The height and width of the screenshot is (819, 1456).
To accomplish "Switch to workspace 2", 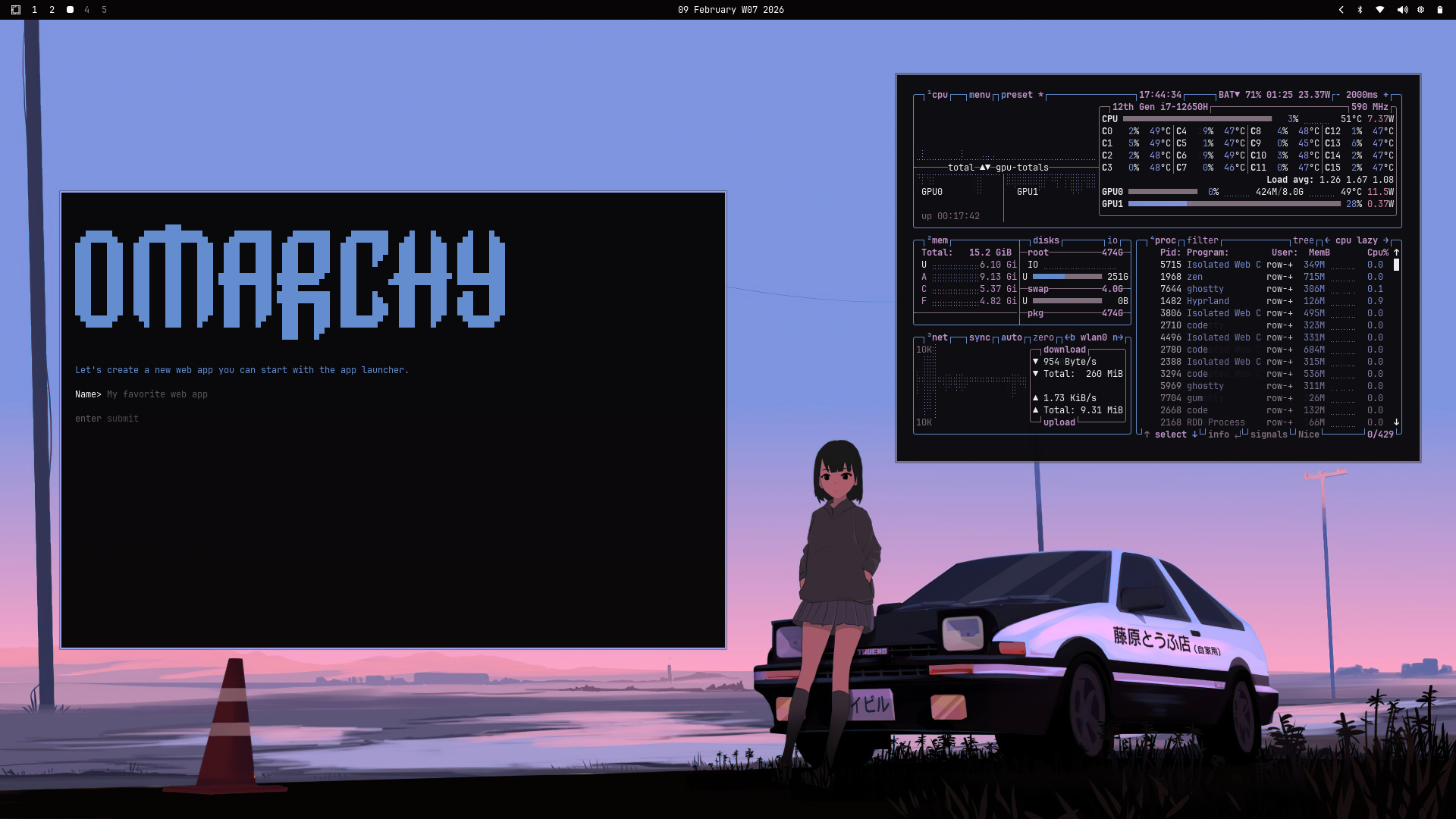I will click(52, 10).
